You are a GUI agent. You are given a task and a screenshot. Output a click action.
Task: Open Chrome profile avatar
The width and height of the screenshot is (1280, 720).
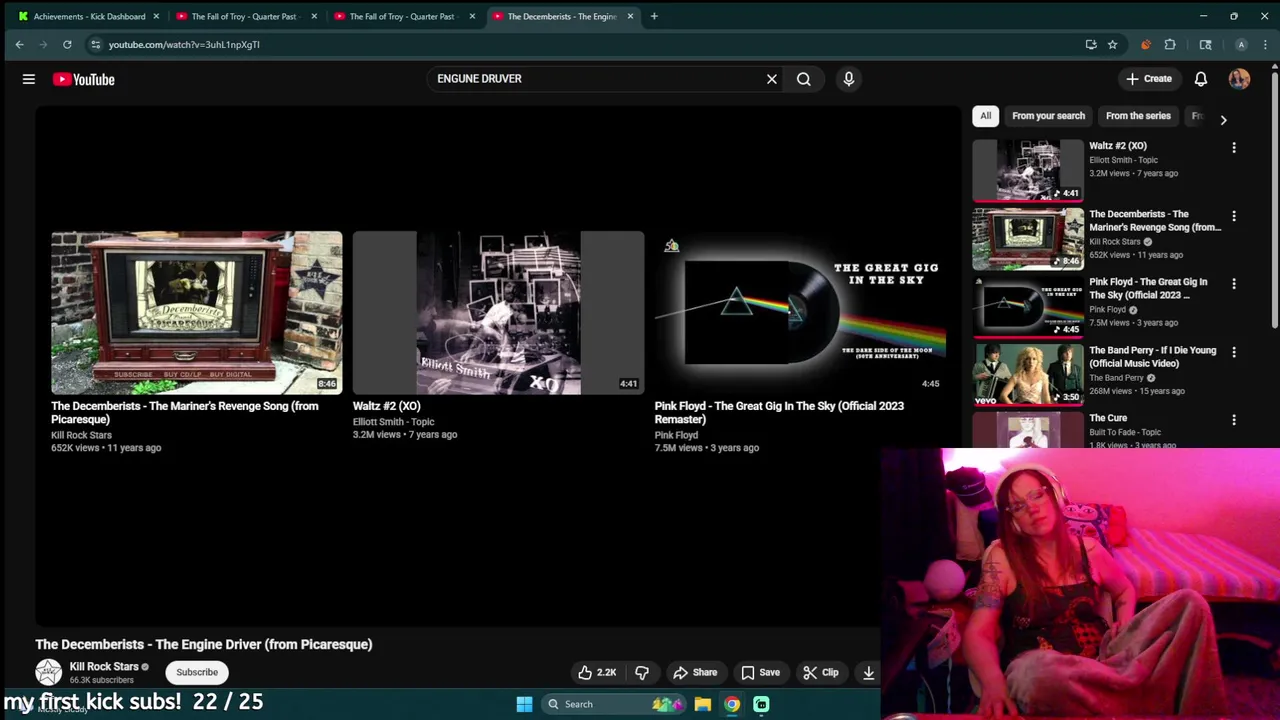[1241, 44]
